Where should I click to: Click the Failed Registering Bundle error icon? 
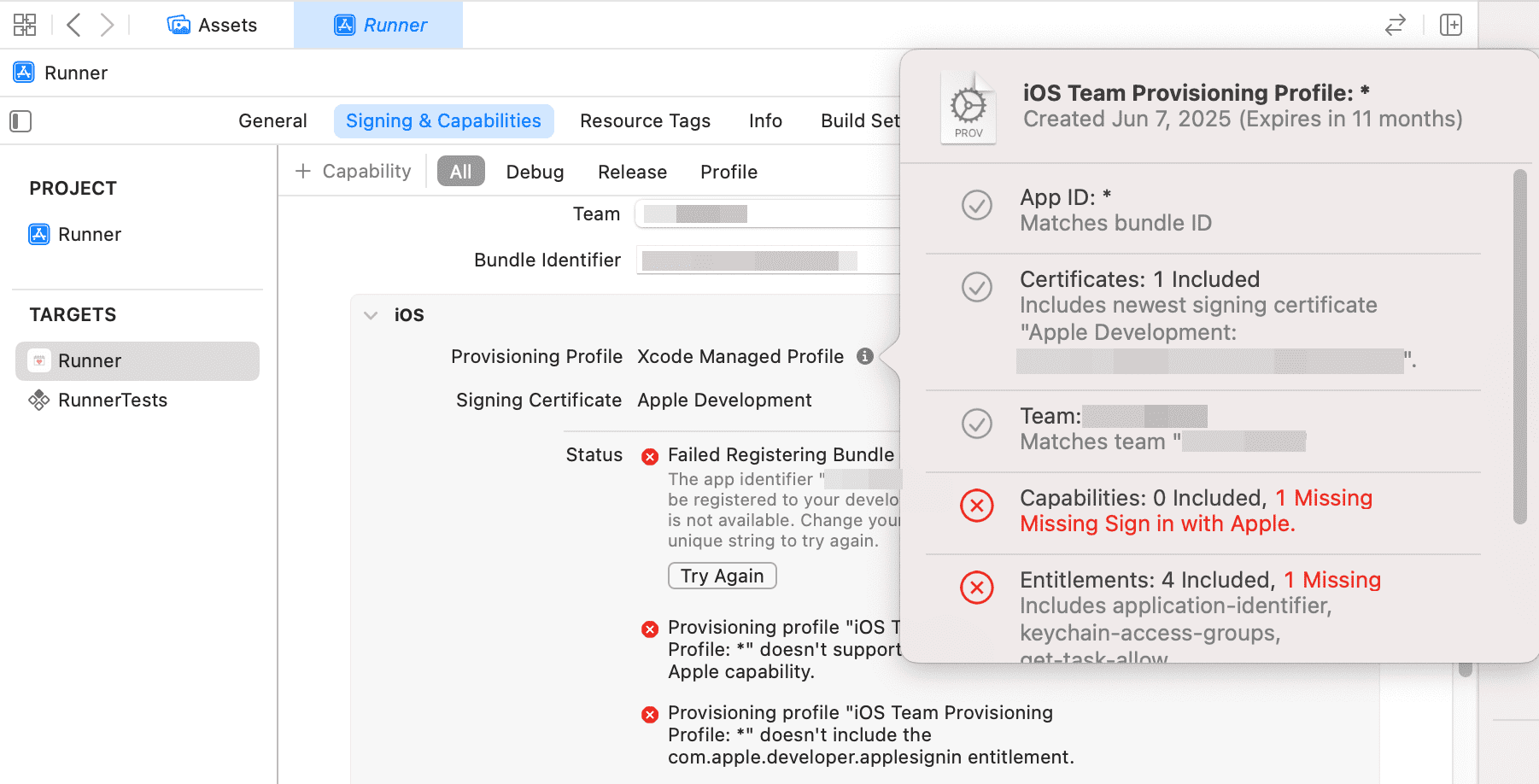tap(650, 456)
